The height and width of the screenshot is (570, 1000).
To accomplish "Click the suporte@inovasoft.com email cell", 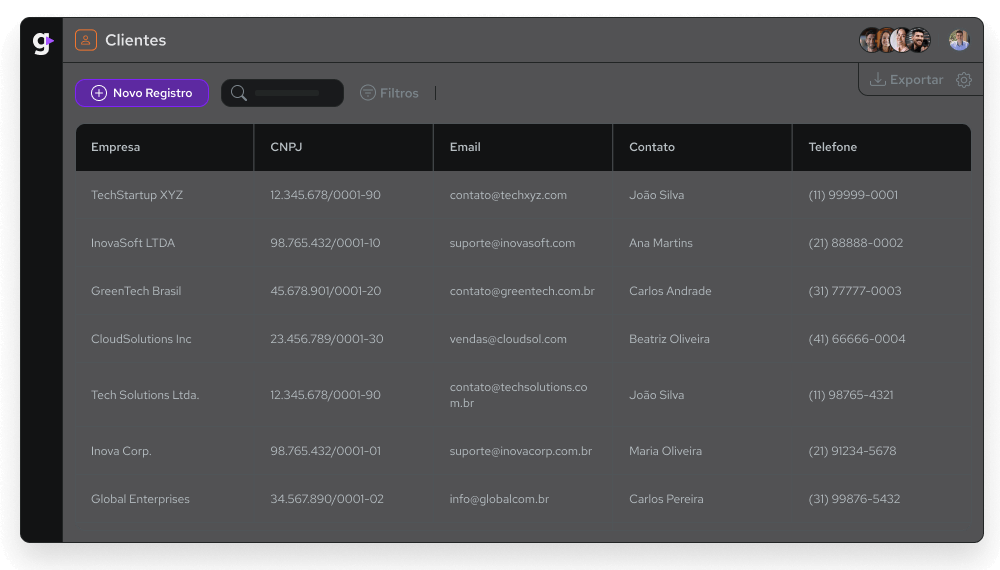I will pos(512,243).
